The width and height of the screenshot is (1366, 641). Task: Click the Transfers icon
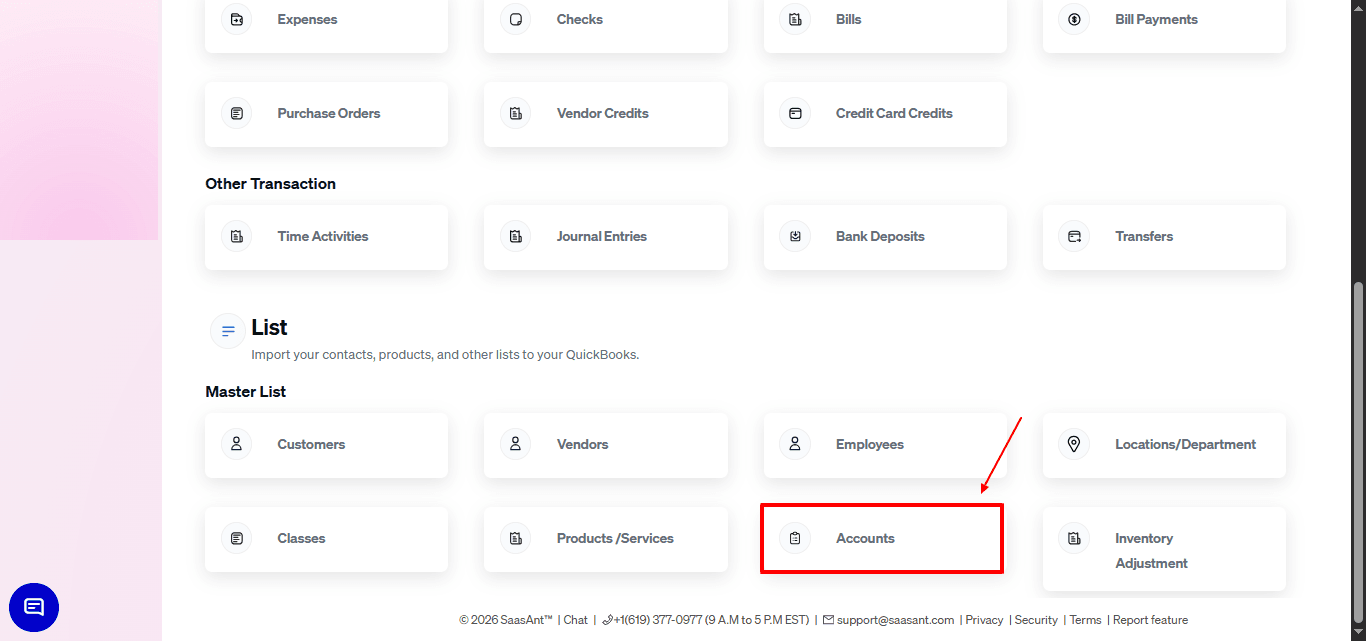click(x=1073, y=236)
